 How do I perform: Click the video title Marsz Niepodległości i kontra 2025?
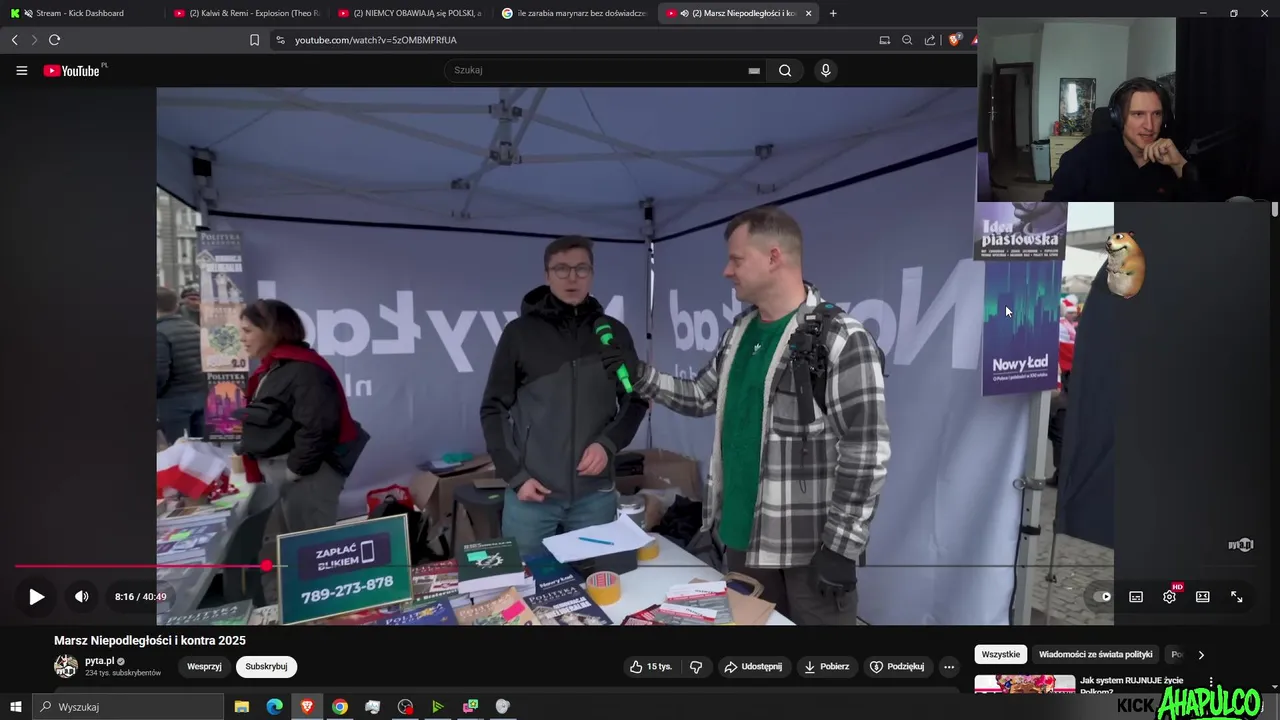point(150,641)
